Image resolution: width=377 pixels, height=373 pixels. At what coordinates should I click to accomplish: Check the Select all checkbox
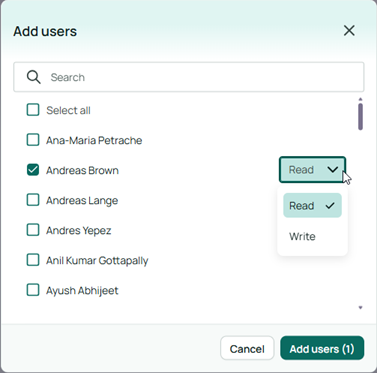tap(33, 110)
